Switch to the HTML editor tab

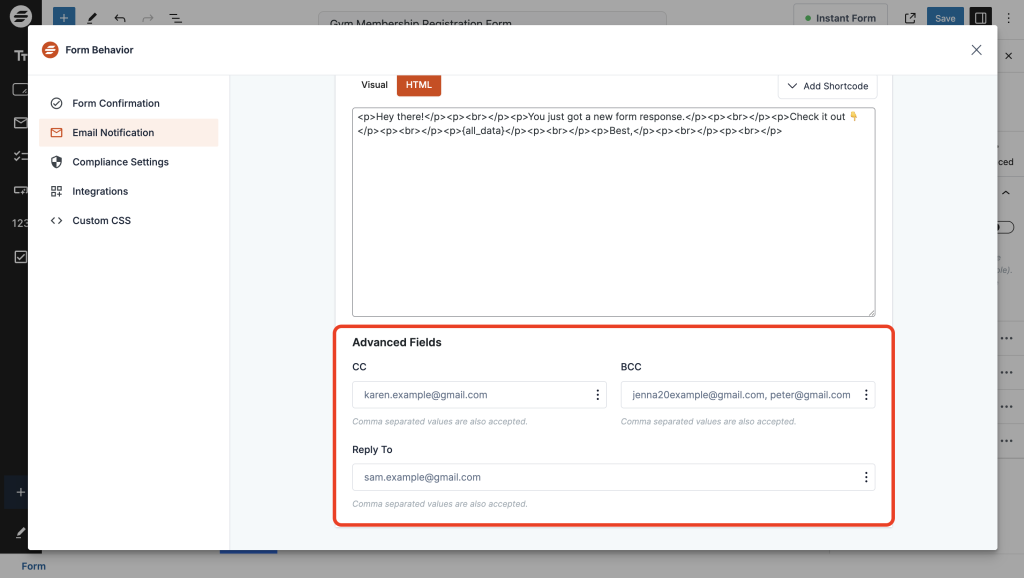(419, 85)
